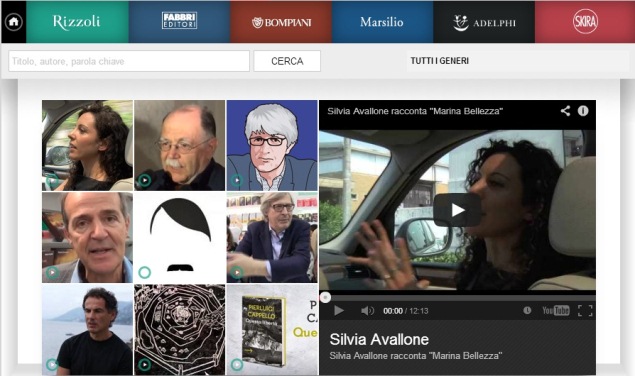Image resolution: width=635 pixels, height=376 pixels.
Task: Click the play circle on the spiral drawing thumbnail
Action: pos(145,364)
